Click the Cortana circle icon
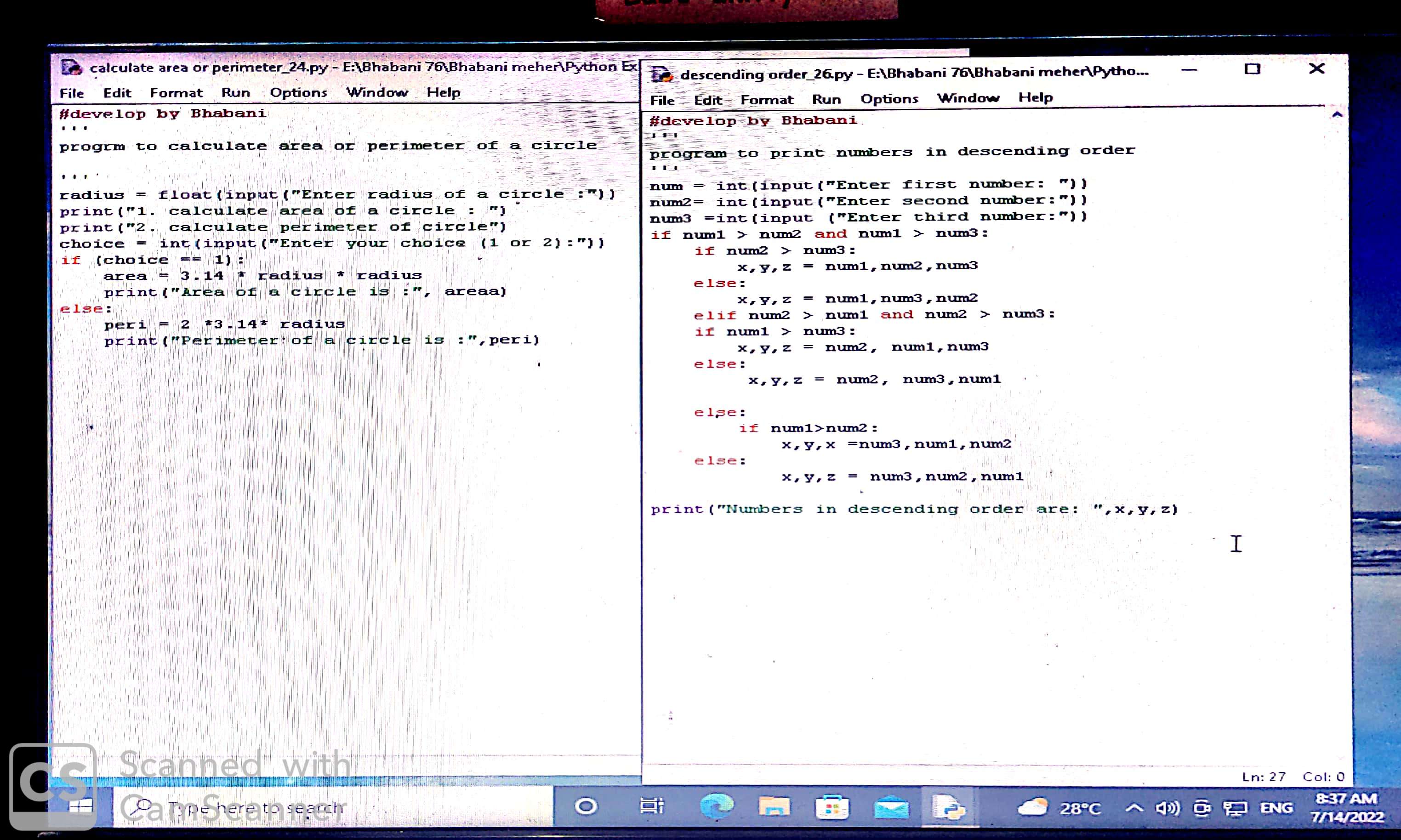Screen dimensions: 1401x840 (586, 806)
